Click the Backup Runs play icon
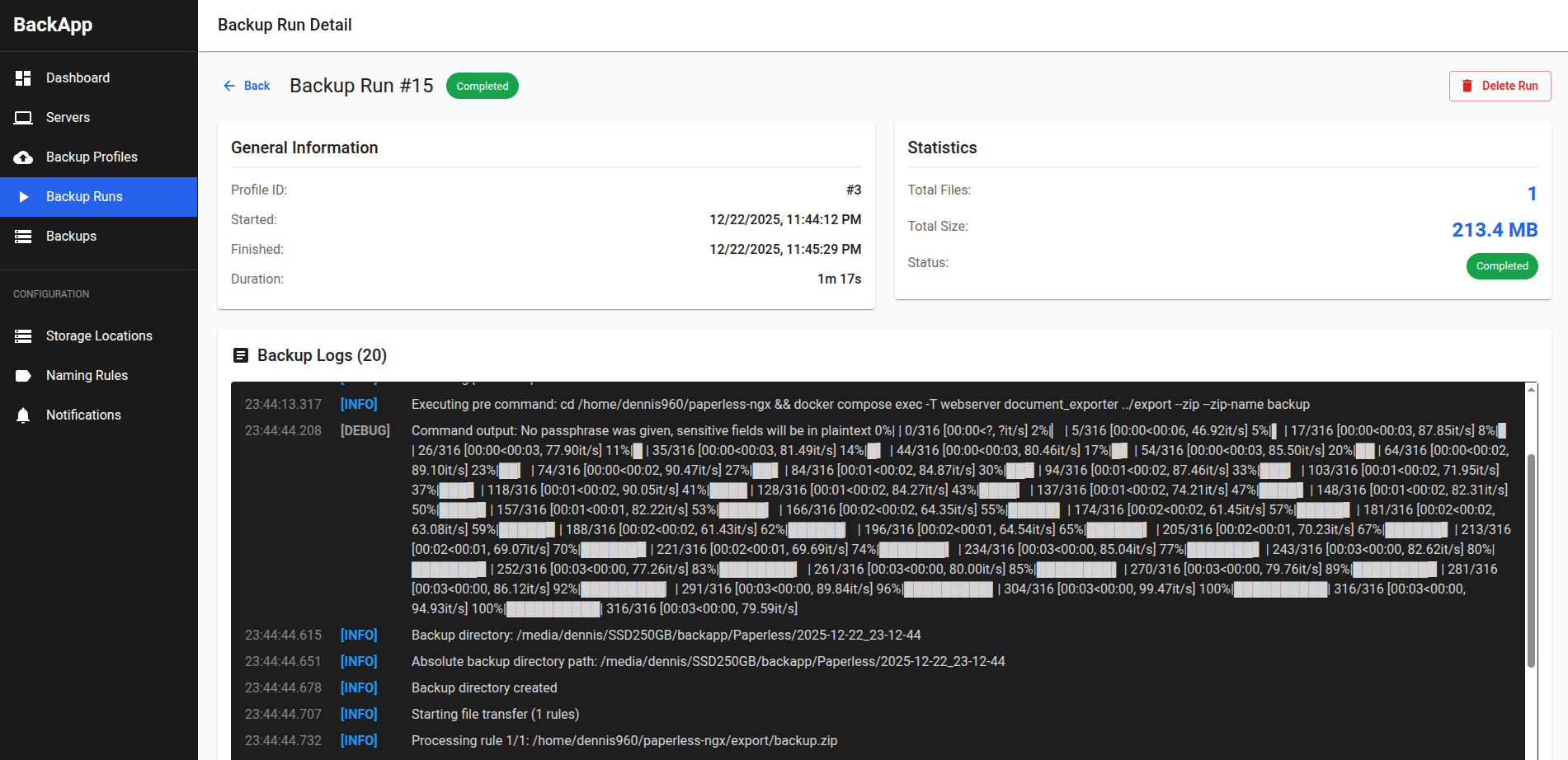 coord(24,197)
